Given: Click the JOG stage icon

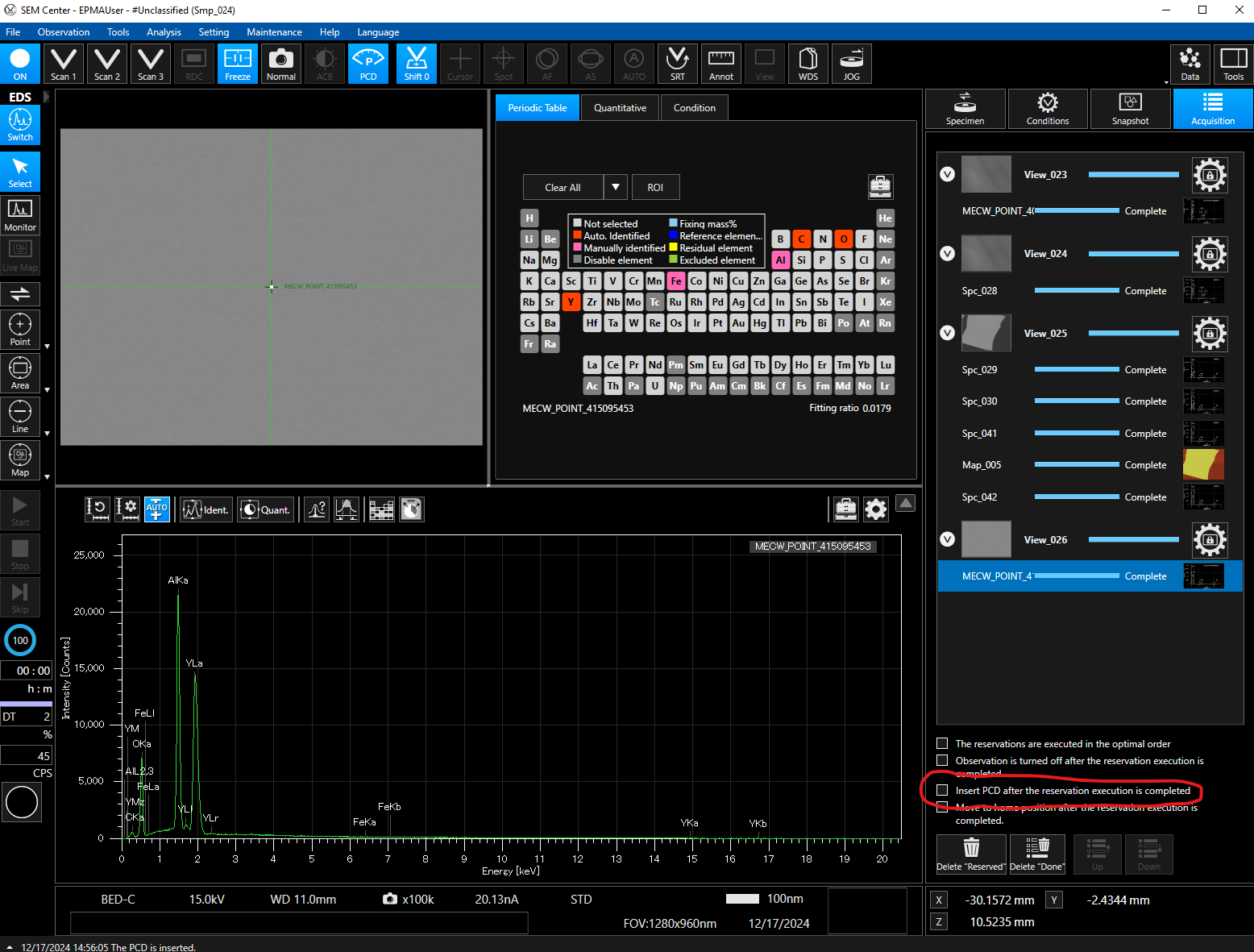Looking at the screenshot, I should coord(851,64).
